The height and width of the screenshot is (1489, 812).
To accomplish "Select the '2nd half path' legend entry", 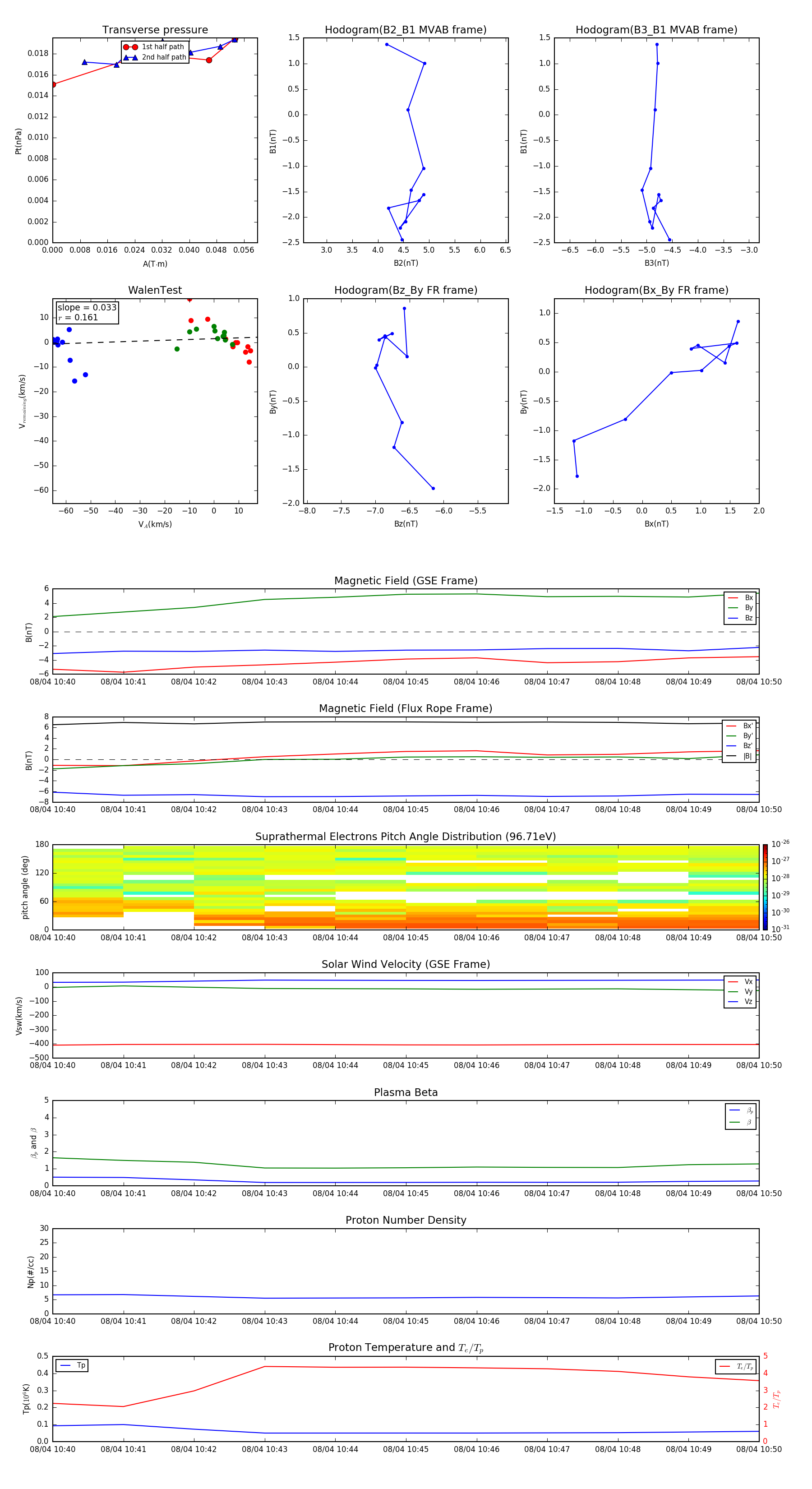I will click(x=154, y=57).
